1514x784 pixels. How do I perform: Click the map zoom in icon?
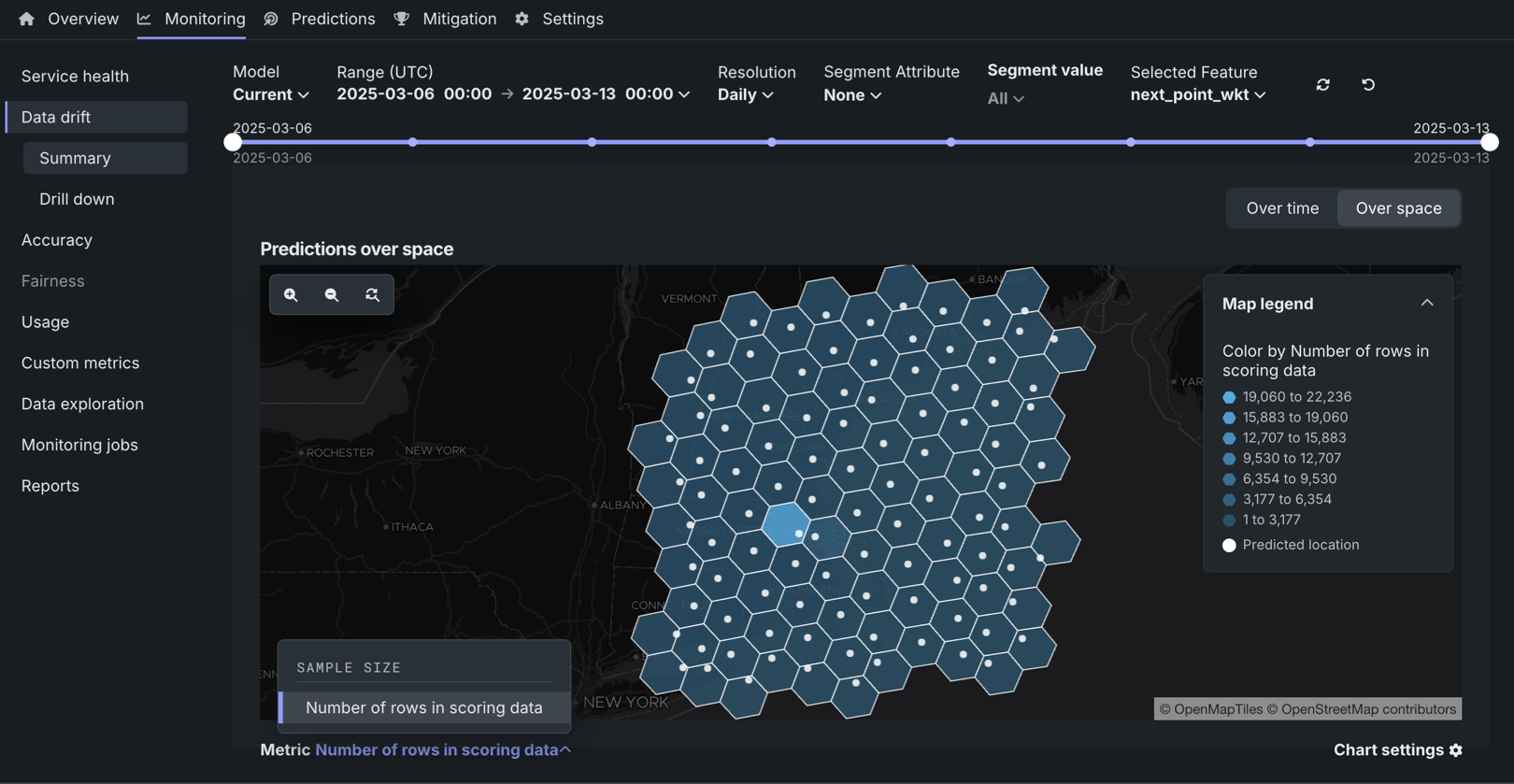point(291,294)
